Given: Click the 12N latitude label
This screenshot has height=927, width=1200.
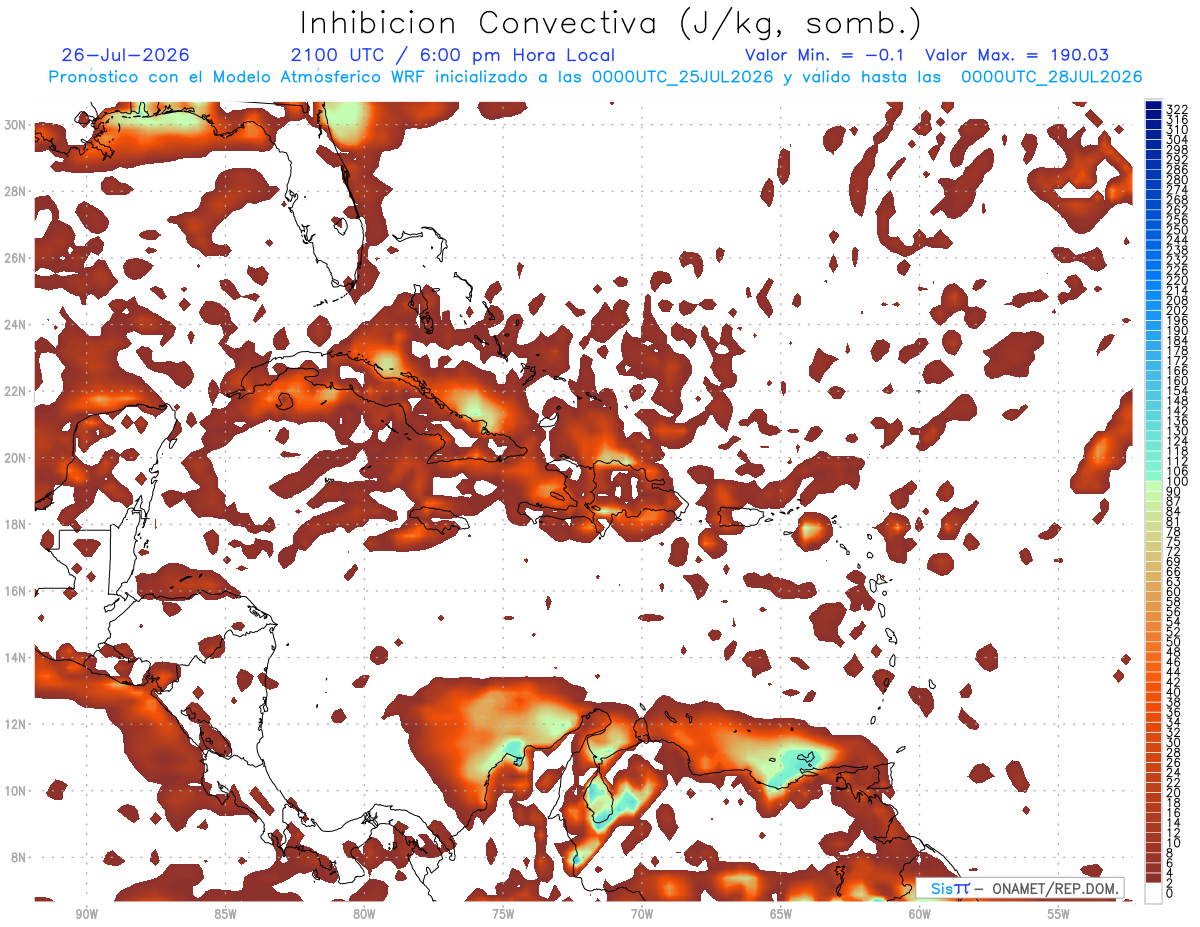Looking at the screenshot, I should 16,724.
